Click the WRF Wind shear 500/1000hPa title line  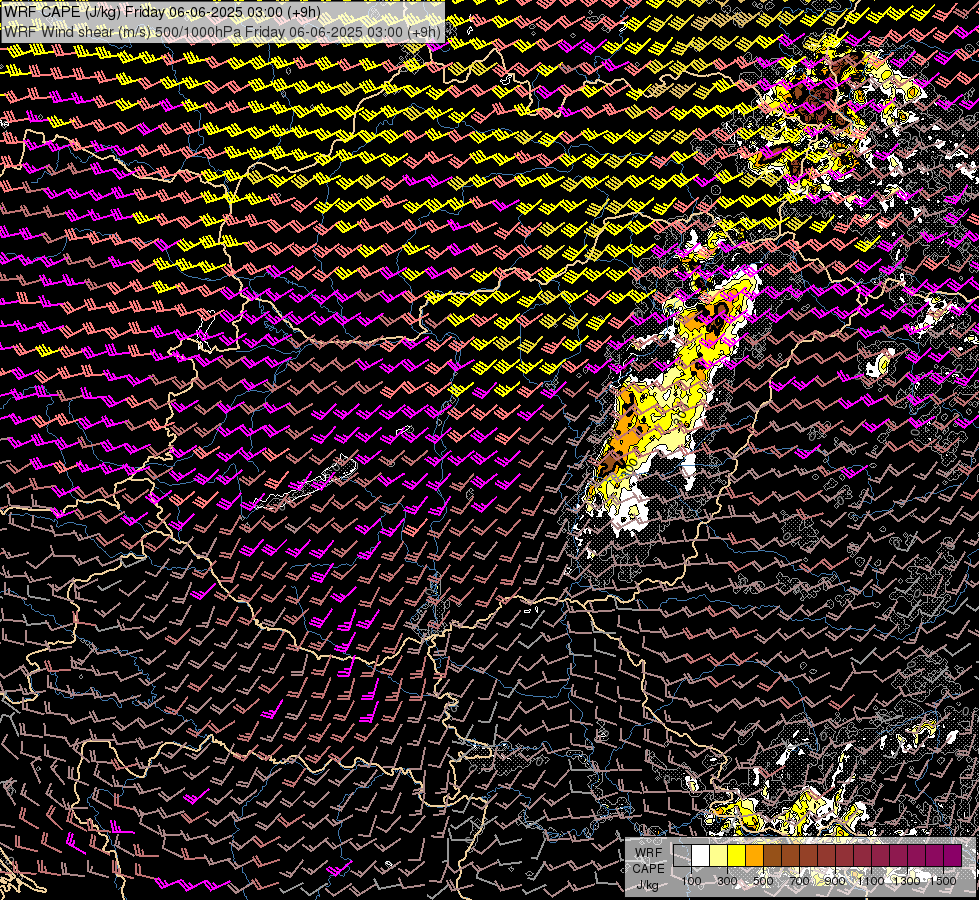[x=222, y=31]
